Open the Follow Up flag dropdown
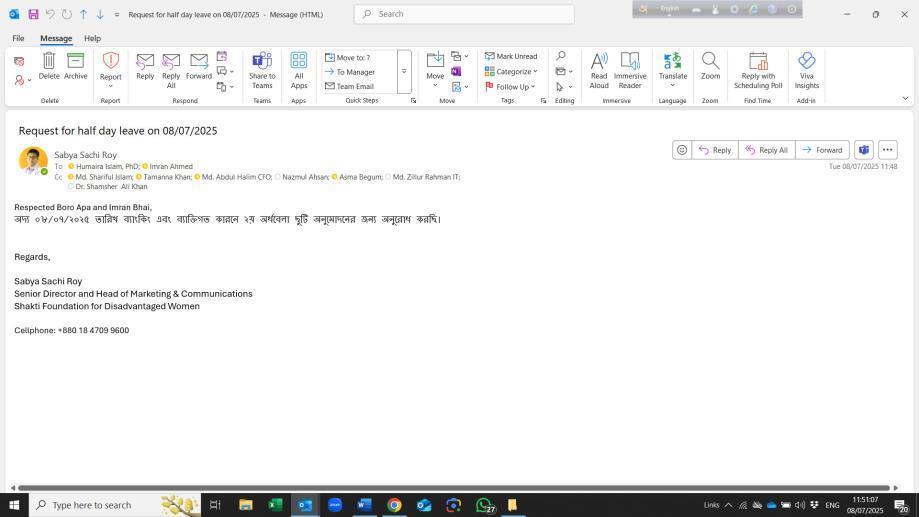The image size is (919, 517). 514,86
